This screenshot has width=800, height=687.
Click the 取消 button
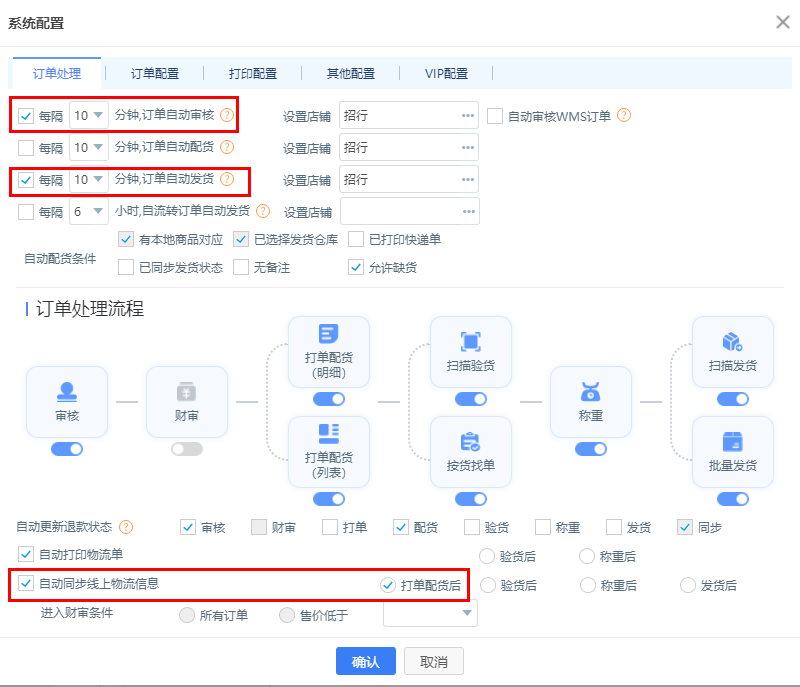[434, 661]
